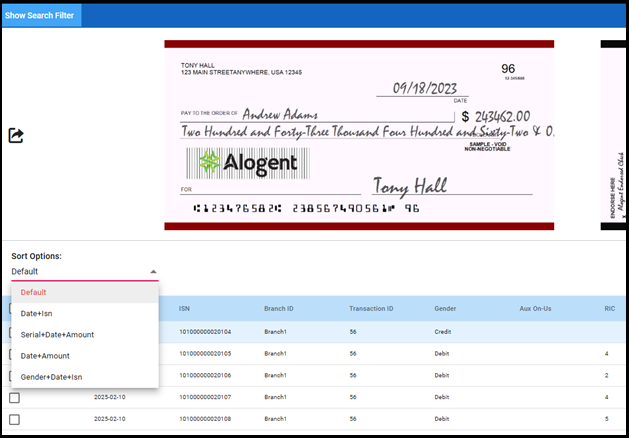Click the Aux On-Us column header

click(x=535, y=308)
